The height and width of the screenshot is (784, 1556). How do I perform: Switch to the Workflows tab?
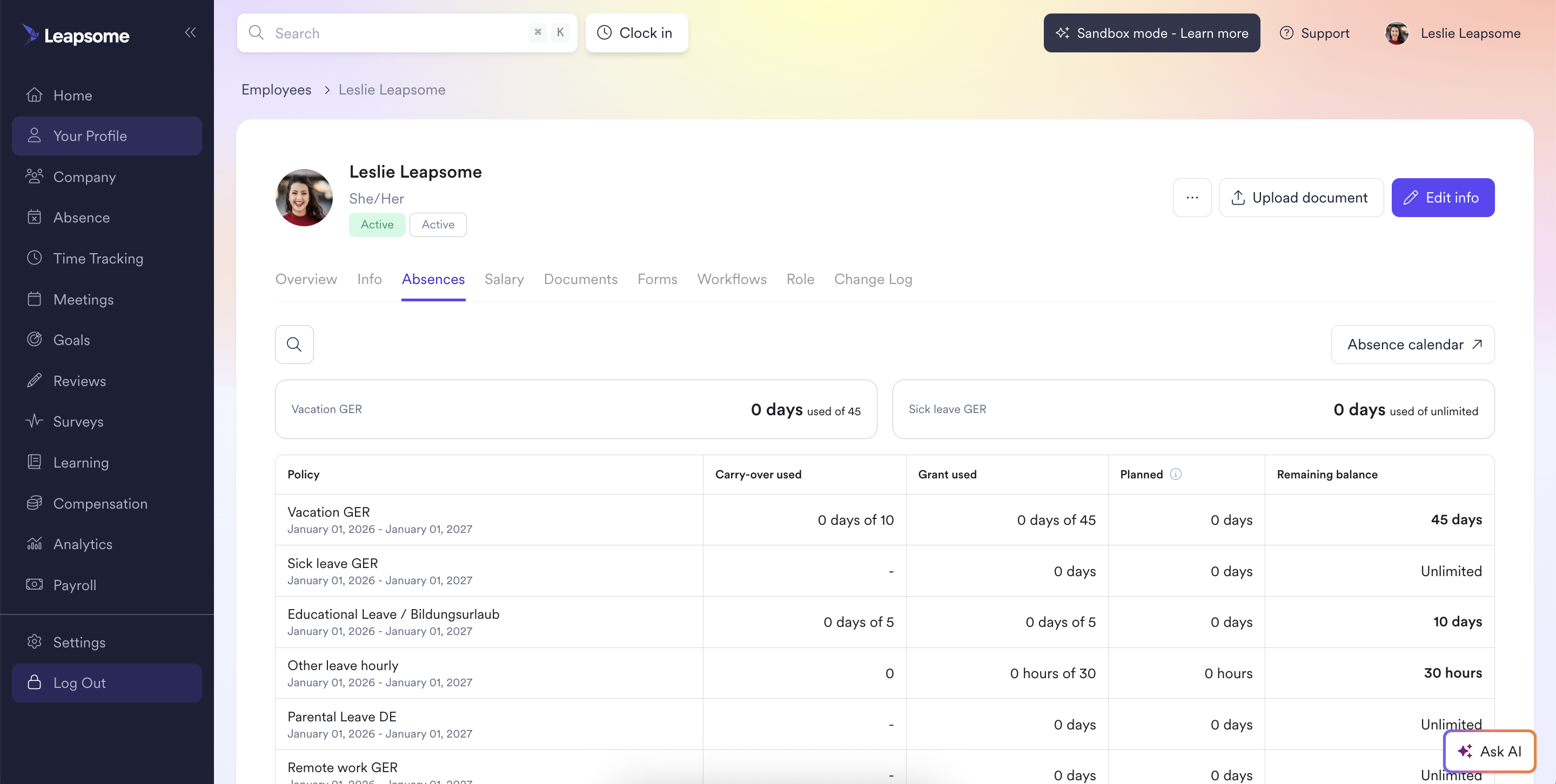pos(732,280)
